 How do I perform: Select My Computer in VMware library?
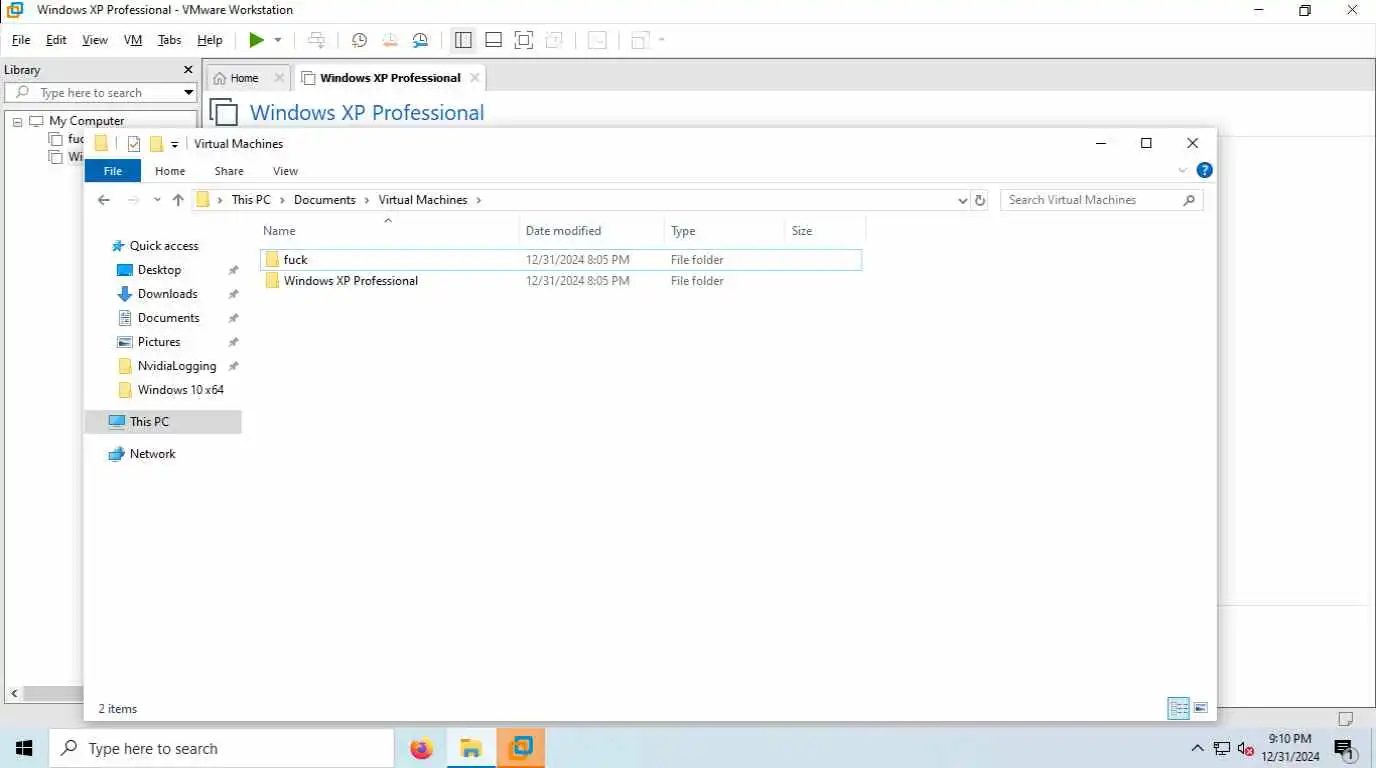(86, 121)
